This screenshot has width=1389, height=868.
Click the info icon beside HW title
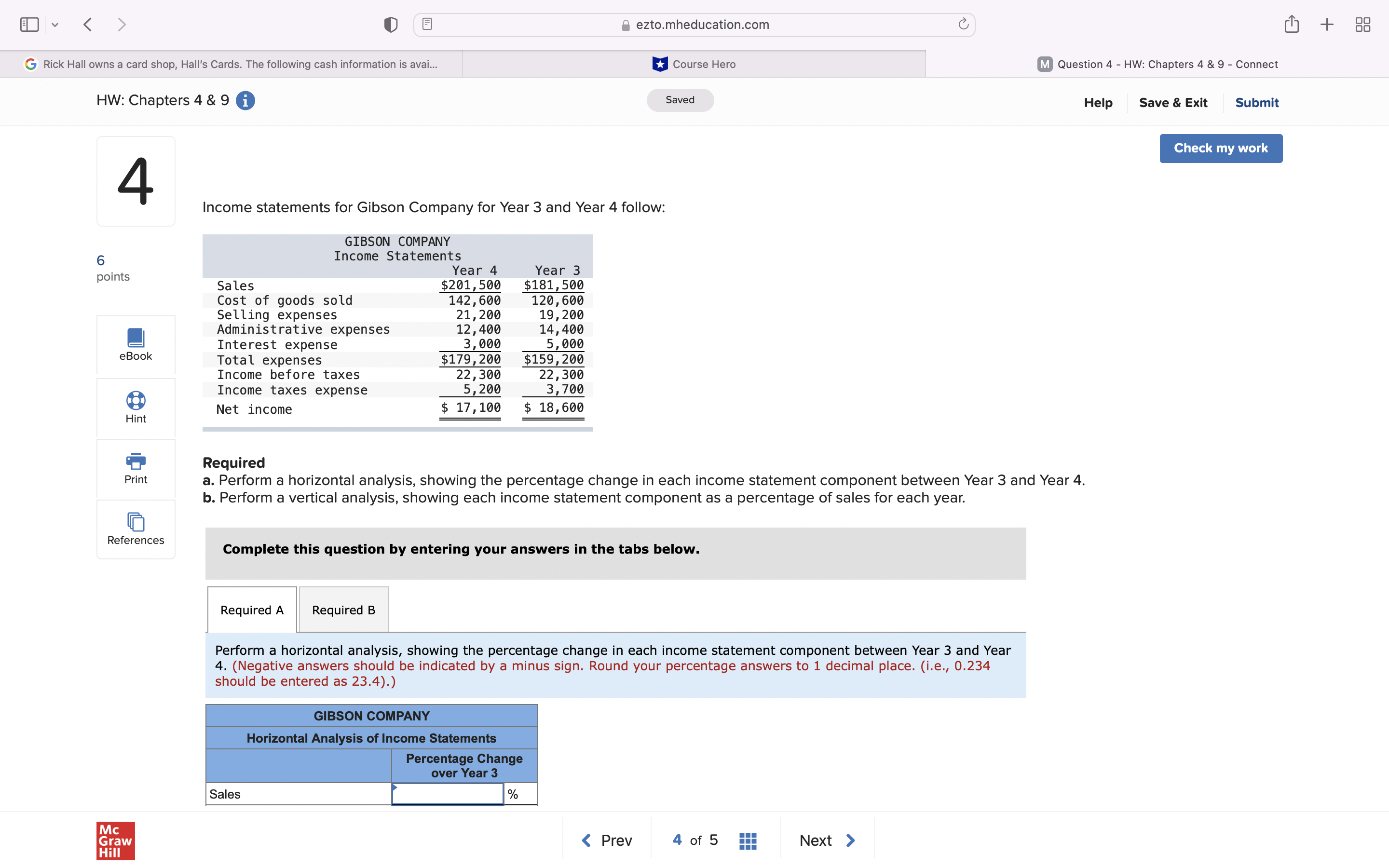tap(245, 100)
